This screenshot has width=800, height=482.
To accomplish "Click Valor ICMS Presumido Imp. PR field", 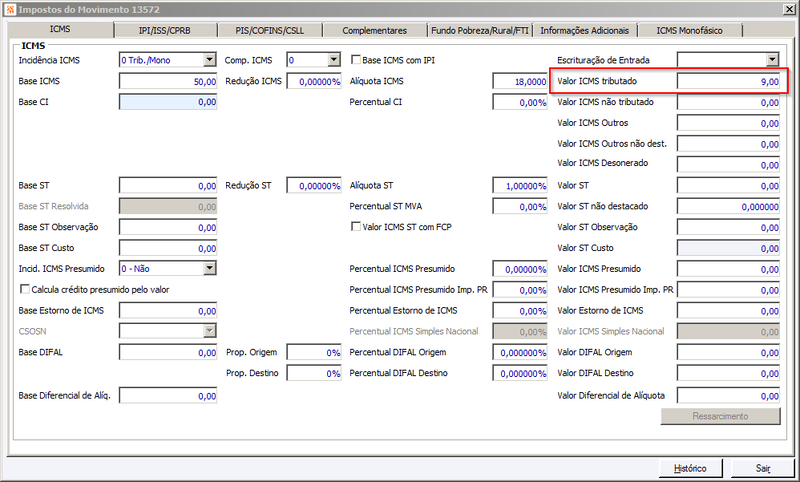I will point(729,290).
